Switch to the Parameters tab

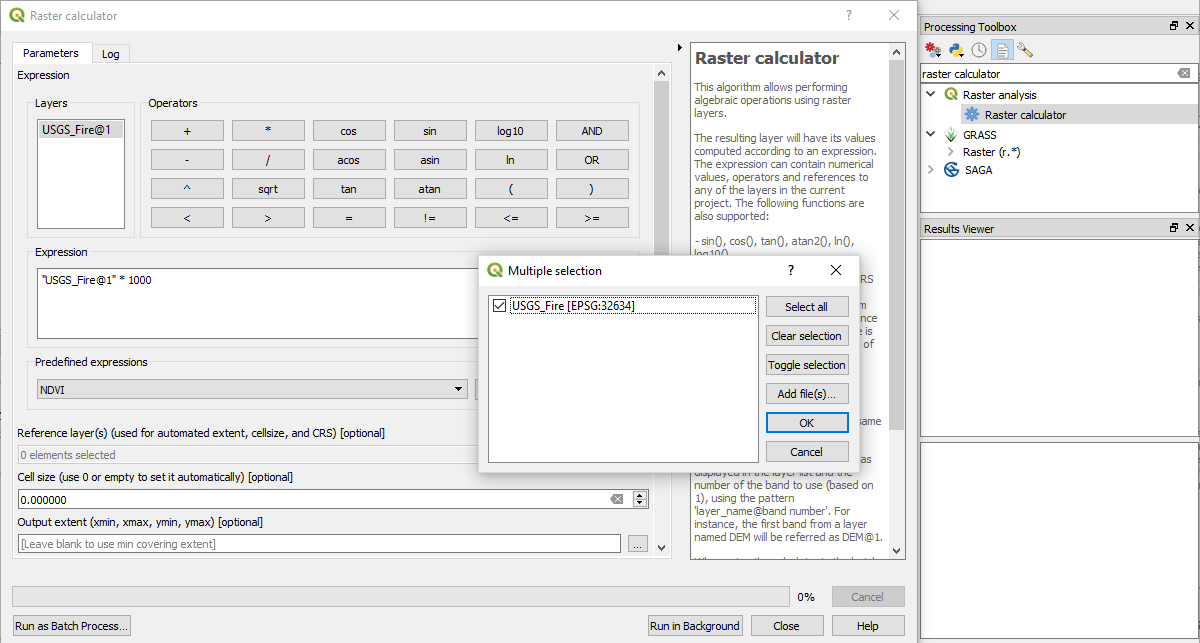pos(51,53)
